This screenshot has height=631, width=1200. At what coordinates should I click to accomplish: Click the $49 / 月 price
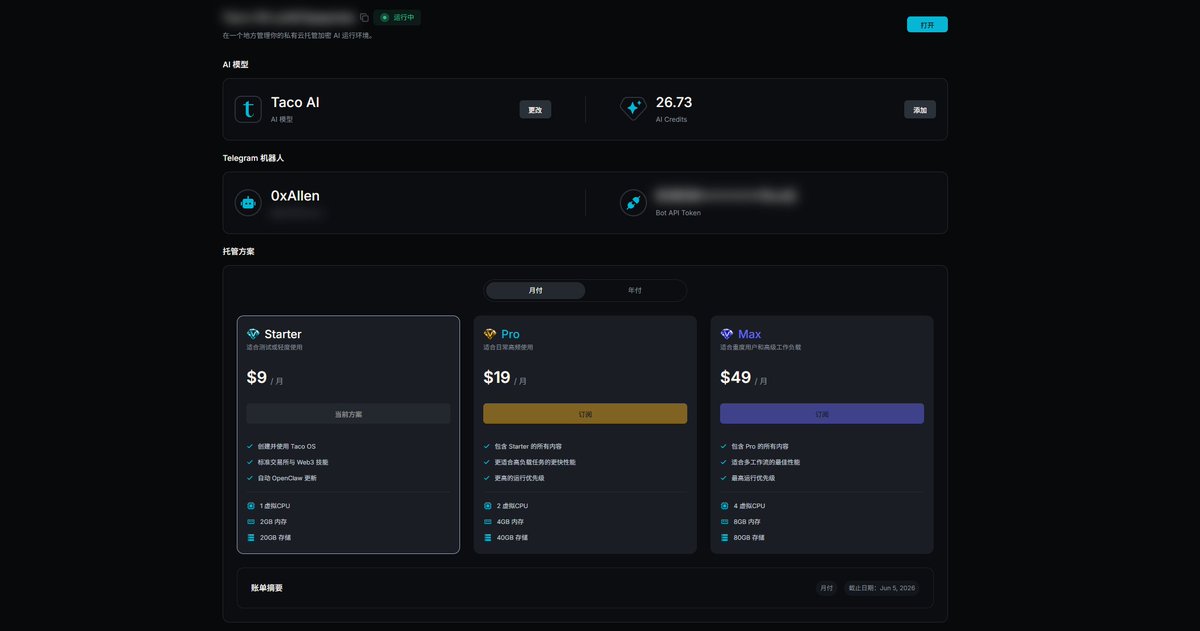(x=744, y=378)
